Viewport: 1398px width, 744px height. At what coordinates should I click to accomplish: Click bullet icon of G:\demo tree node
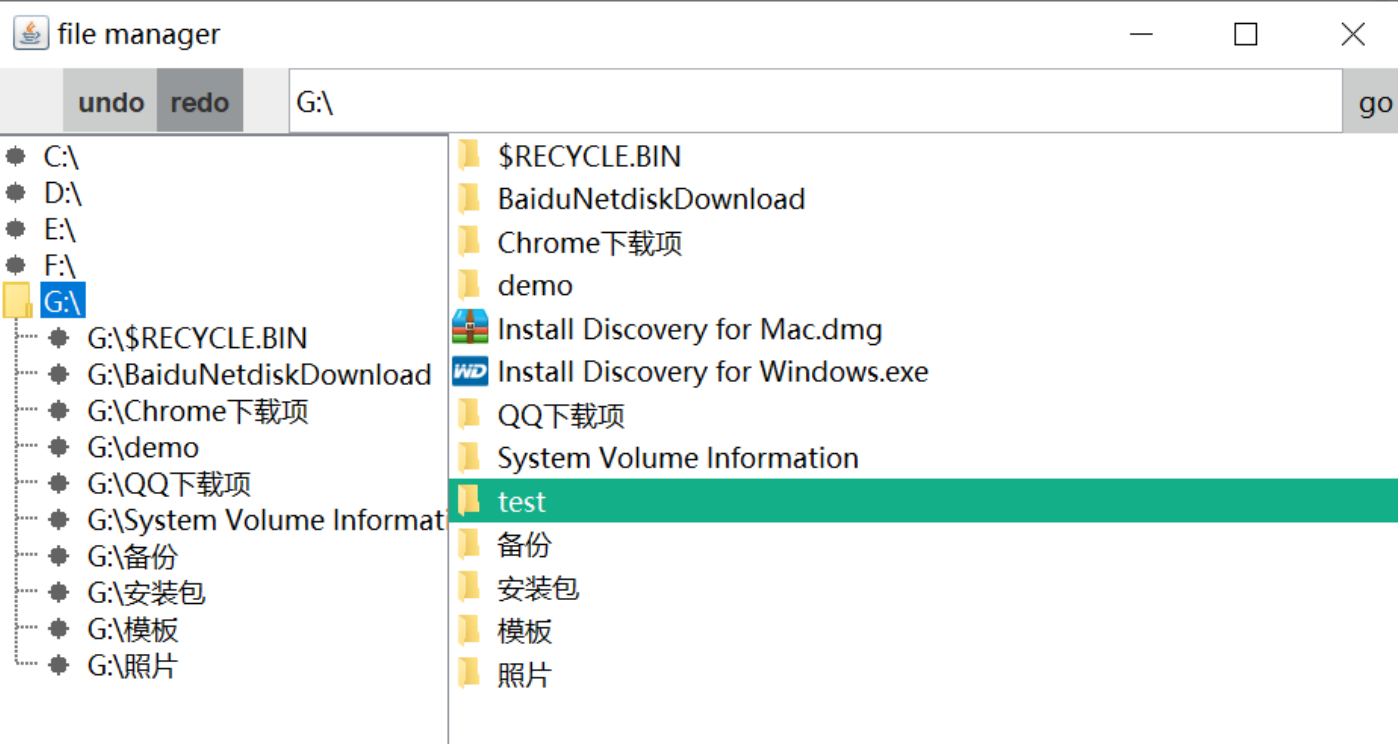(60, 447)
